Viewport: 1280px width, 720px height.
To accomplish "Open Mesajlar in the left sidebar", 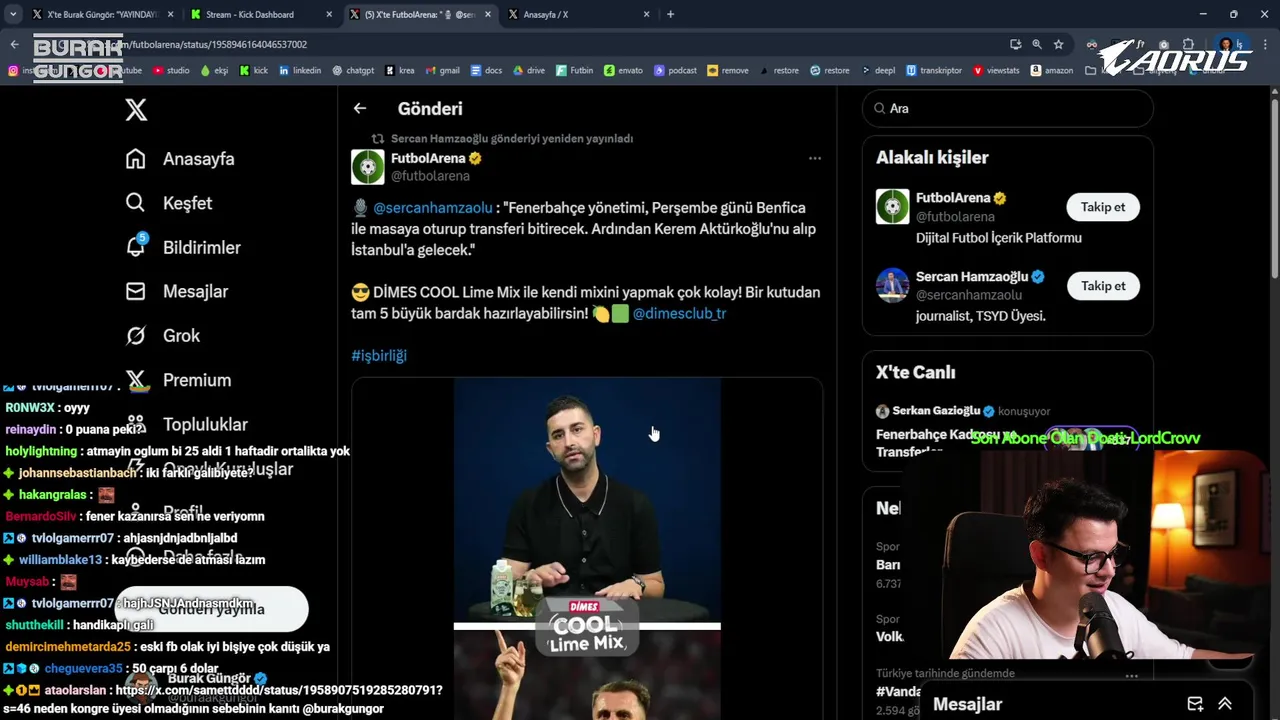I will pos(177,291).
